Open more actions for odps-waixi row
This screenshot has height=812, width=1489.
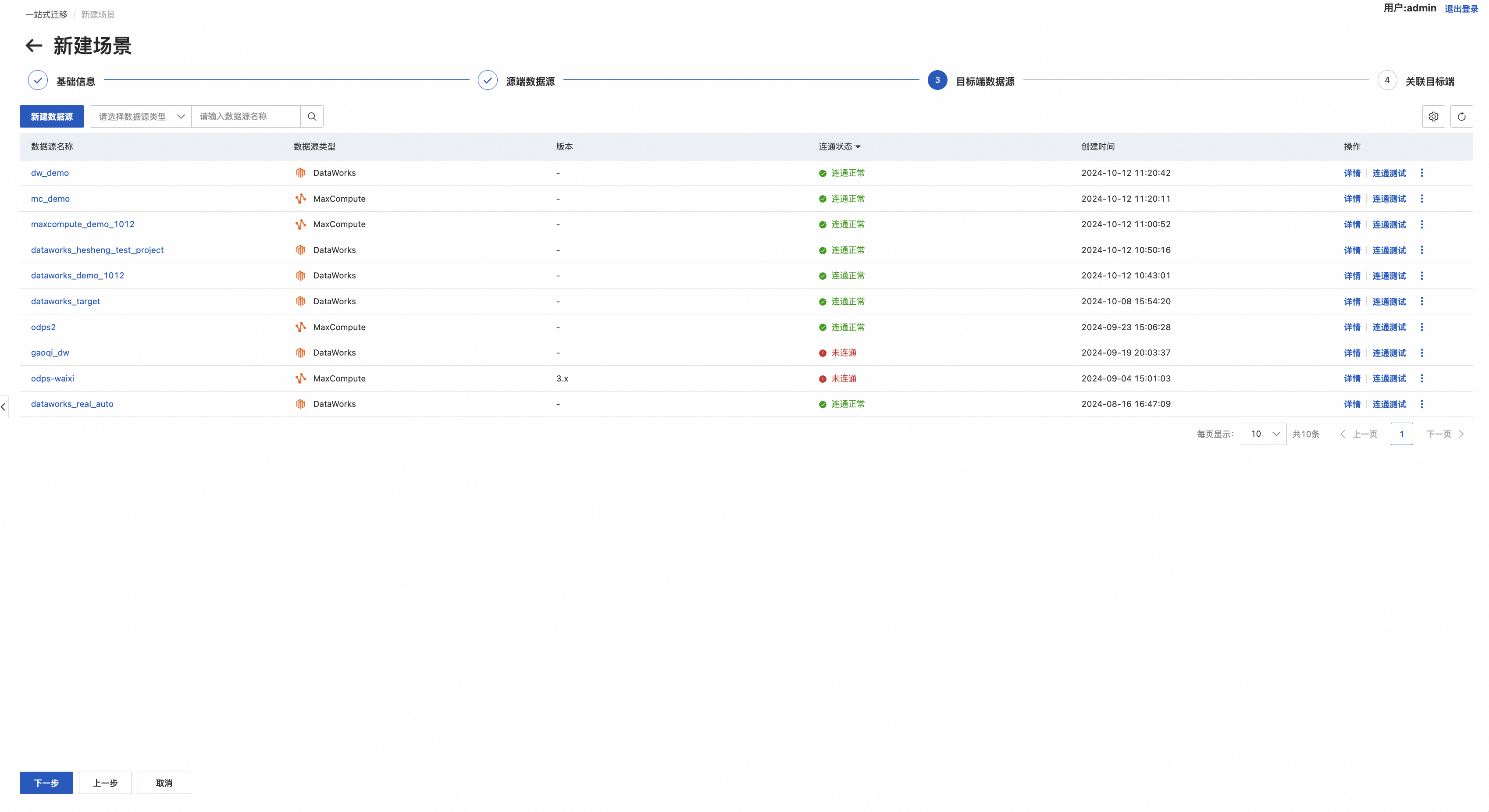(x=1422, y=378)
